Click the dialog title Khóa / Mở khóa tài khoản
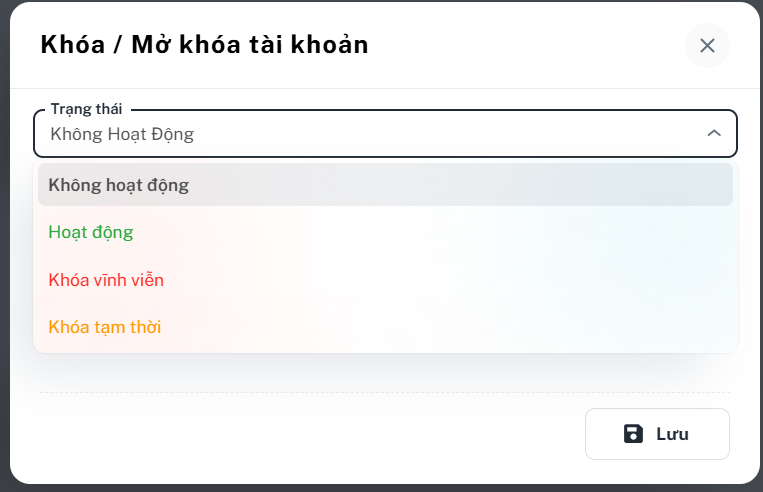This screenshot has width=763, height=492. click(x=204, y=45)
